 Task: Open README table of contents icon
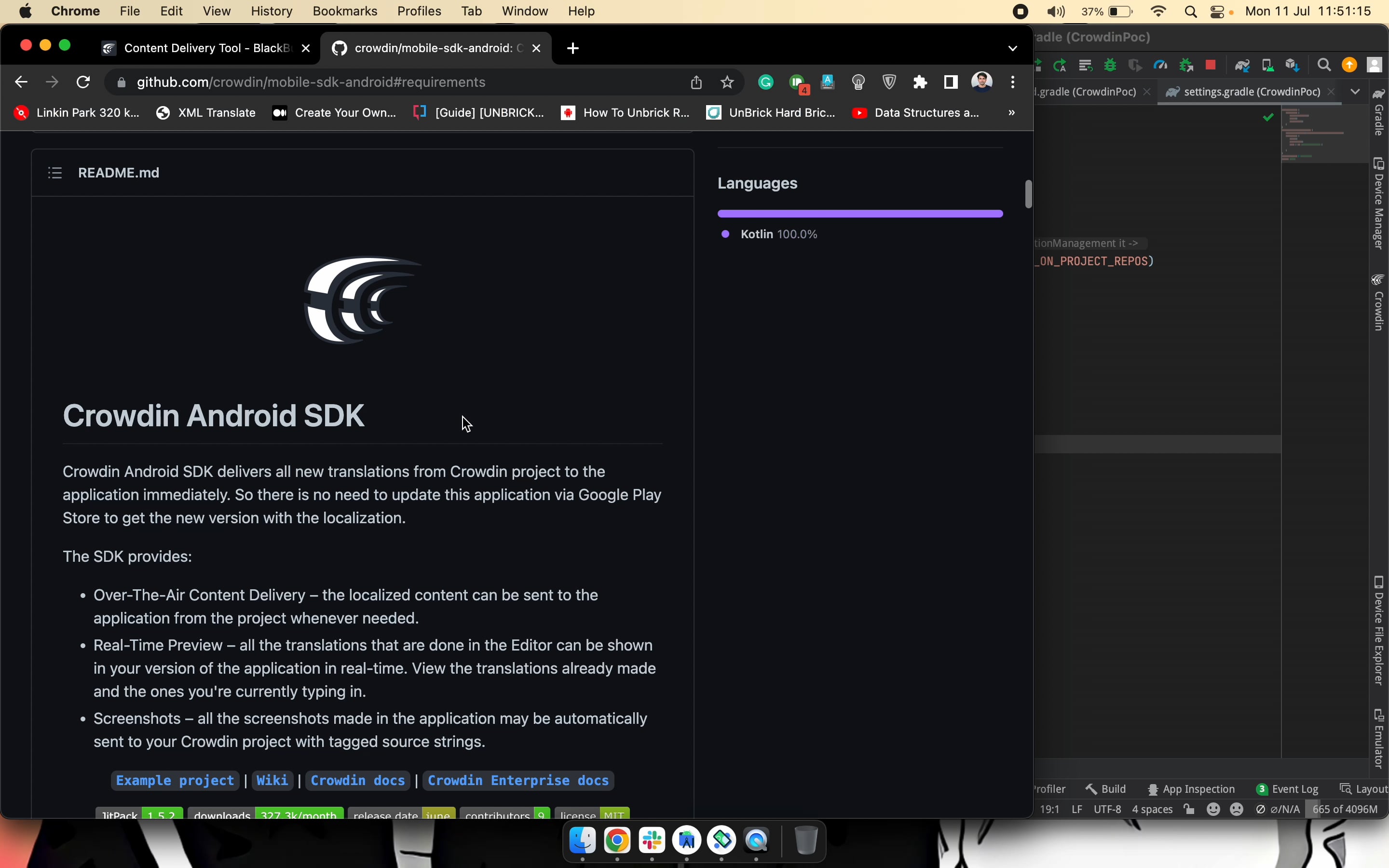click(x=55, y=173)
